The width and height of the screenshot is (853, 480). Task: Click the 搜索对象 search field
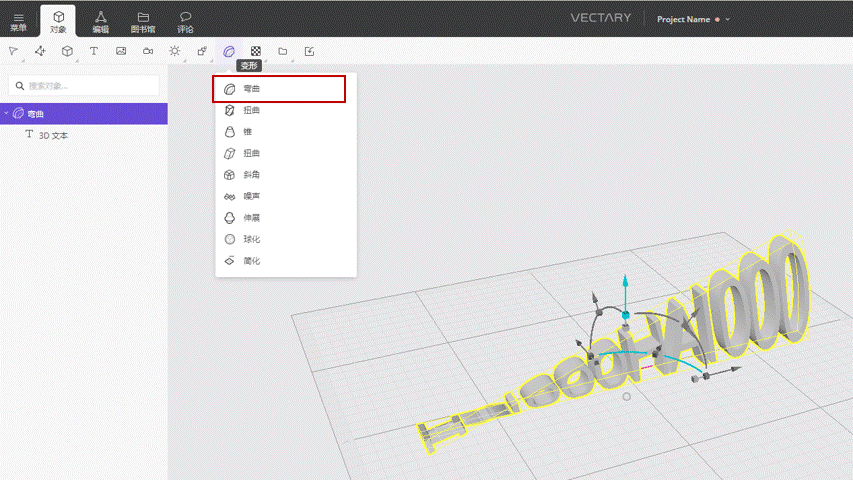[x=84, y=86]
